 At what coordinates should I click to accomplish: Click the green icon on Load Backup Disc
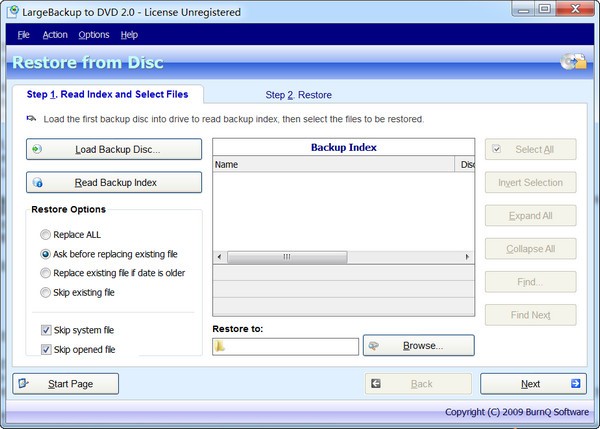[x=38, y=150]
